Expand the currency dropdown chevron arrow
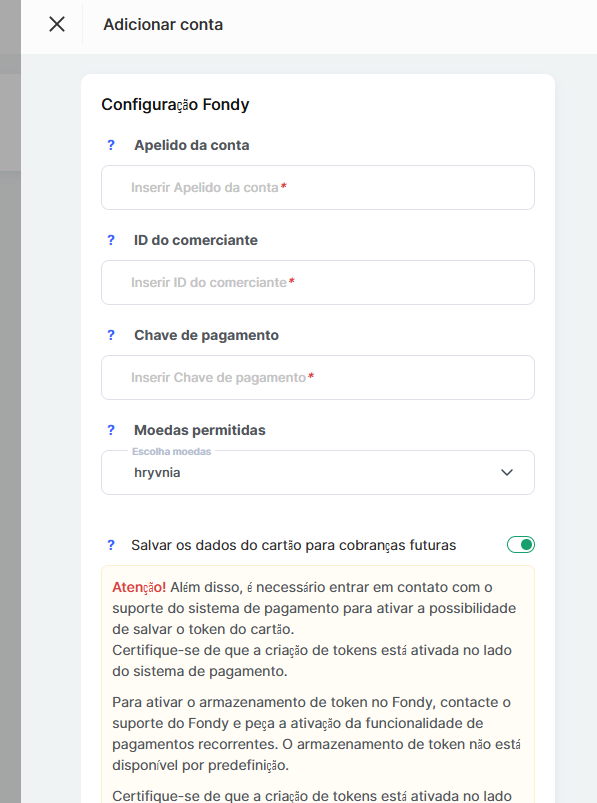 pos(507,473)
